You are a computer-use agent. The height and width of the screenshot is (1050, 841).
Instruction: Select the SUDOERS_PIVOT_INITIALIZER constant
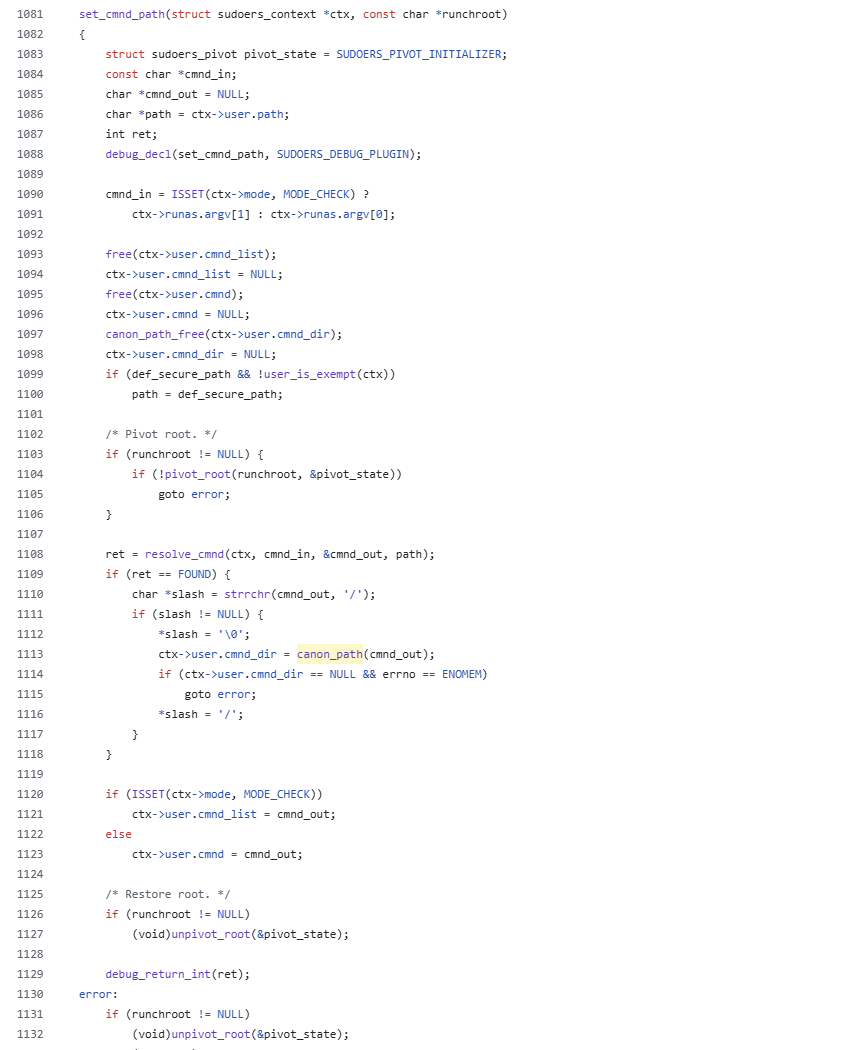418,54
